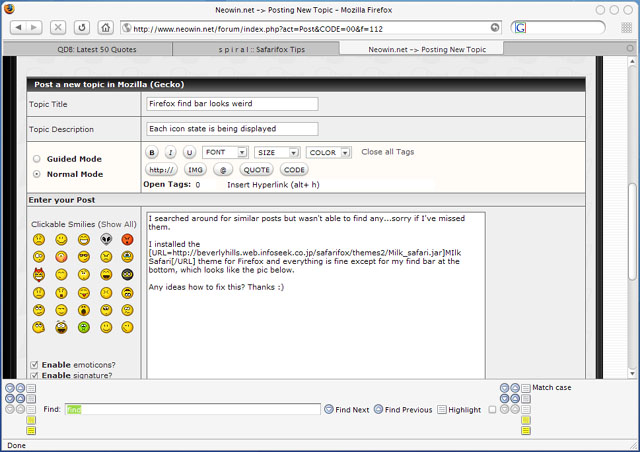Open the SIZE dropdown
Image resolution: width=640 pixels, height=452 pixels.
click(x=277, y=152)
